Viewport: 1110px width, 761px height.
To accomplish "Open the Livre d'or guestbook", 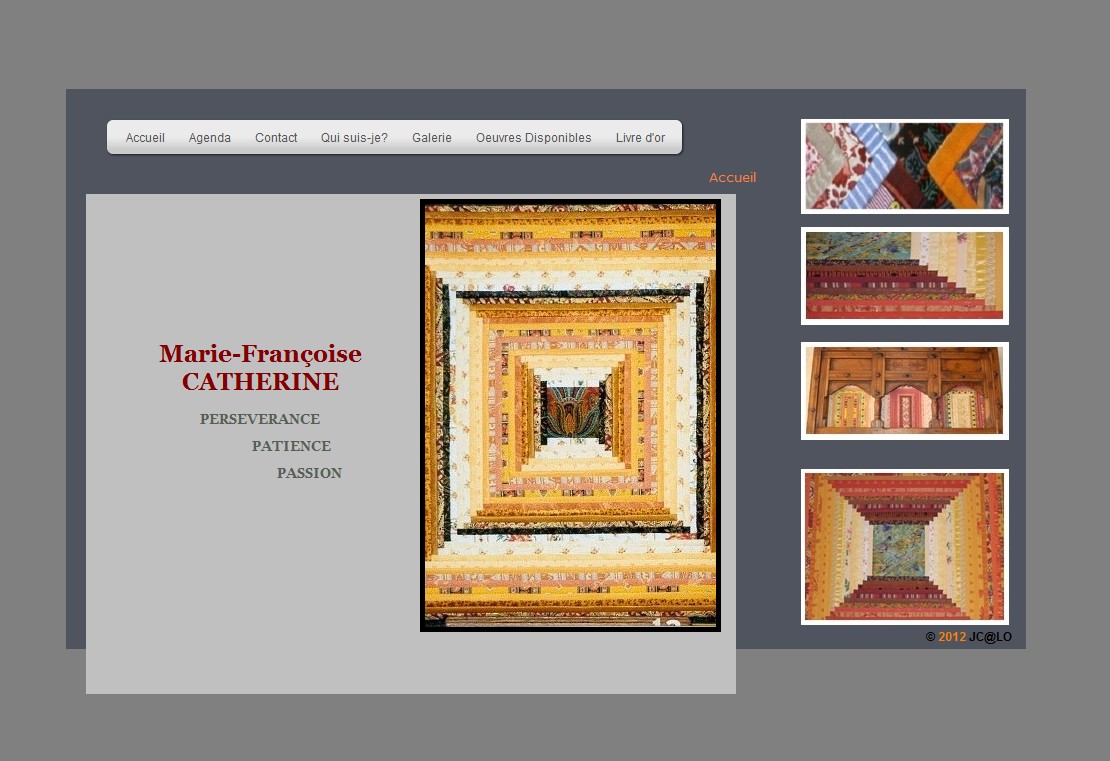I will tap(641, 137).
